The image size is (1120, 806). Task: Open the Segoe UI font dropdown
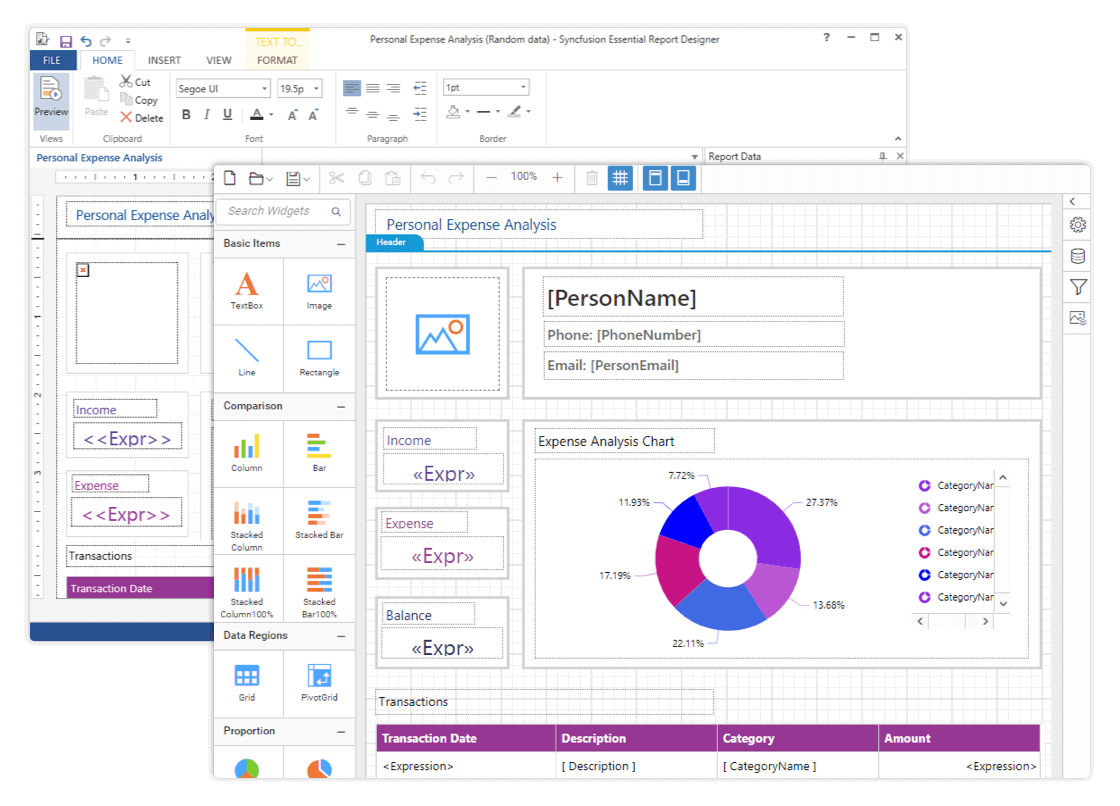[222, 89]
